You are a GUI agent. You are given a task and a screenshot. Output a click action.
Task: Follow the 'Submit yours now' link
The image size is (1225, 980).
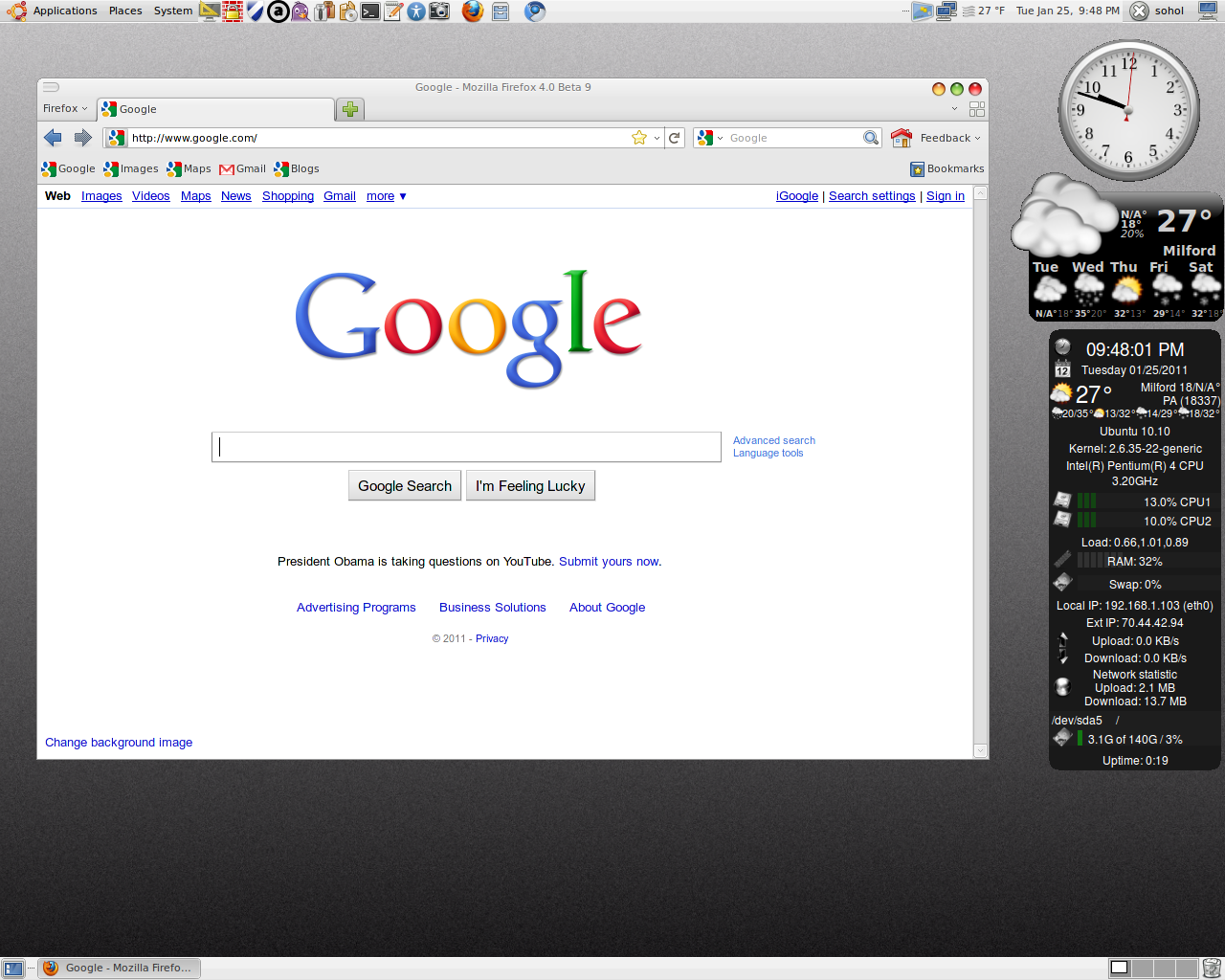(609, 562)
